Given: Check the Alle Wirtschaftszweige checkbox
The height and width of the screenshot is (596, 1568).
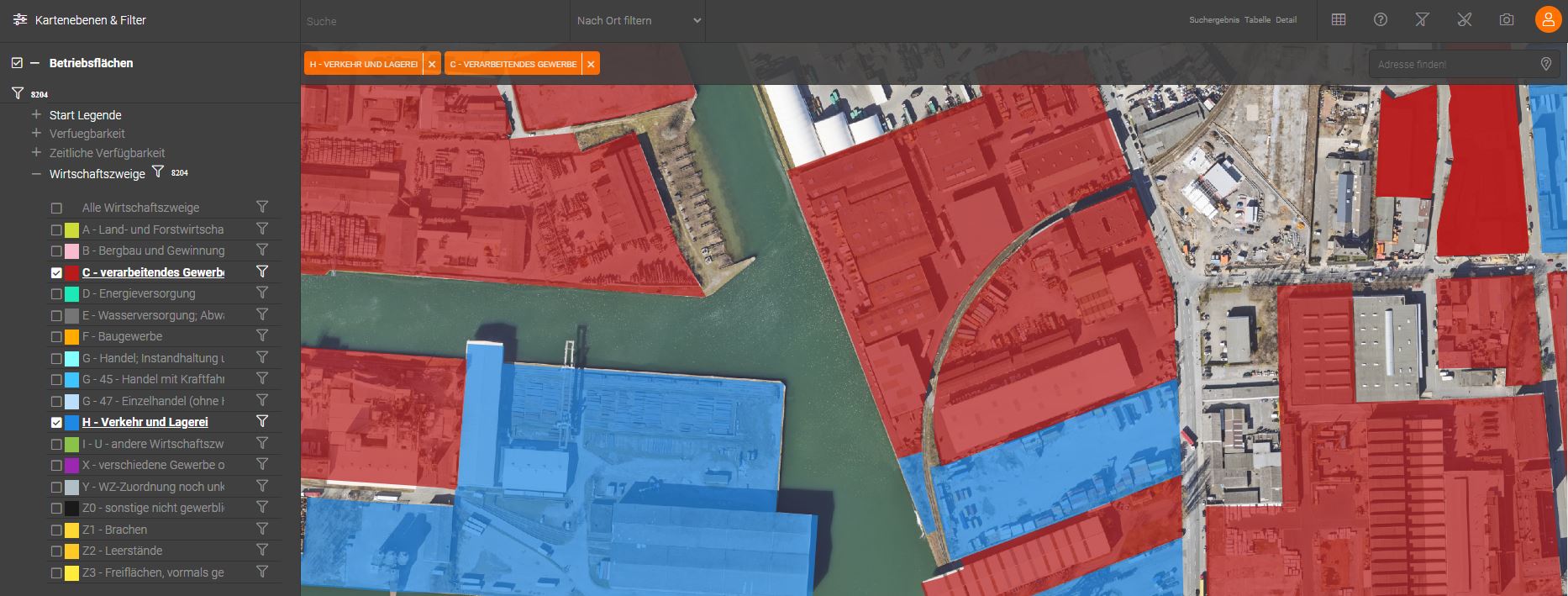Looking at the screenshot, I should (x=56, y=208).
